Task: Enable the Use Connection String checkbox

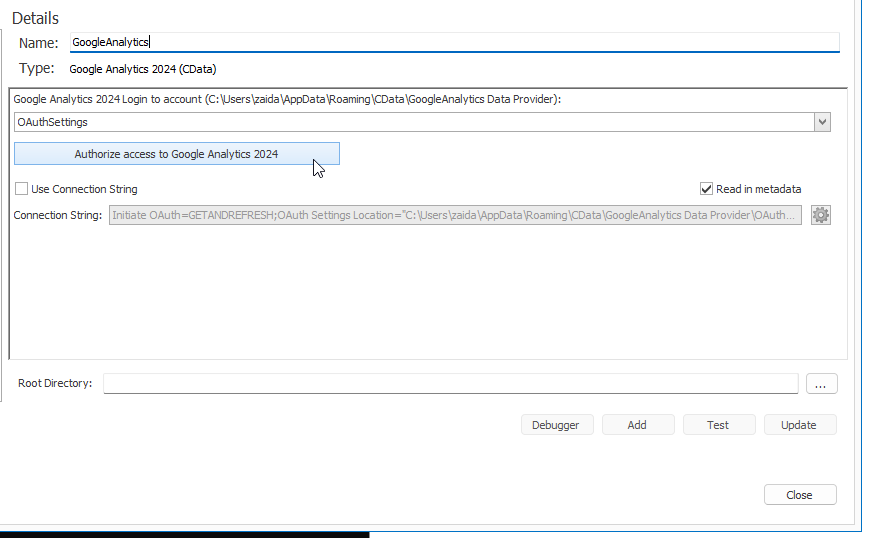Action: [x=21, y=189]
